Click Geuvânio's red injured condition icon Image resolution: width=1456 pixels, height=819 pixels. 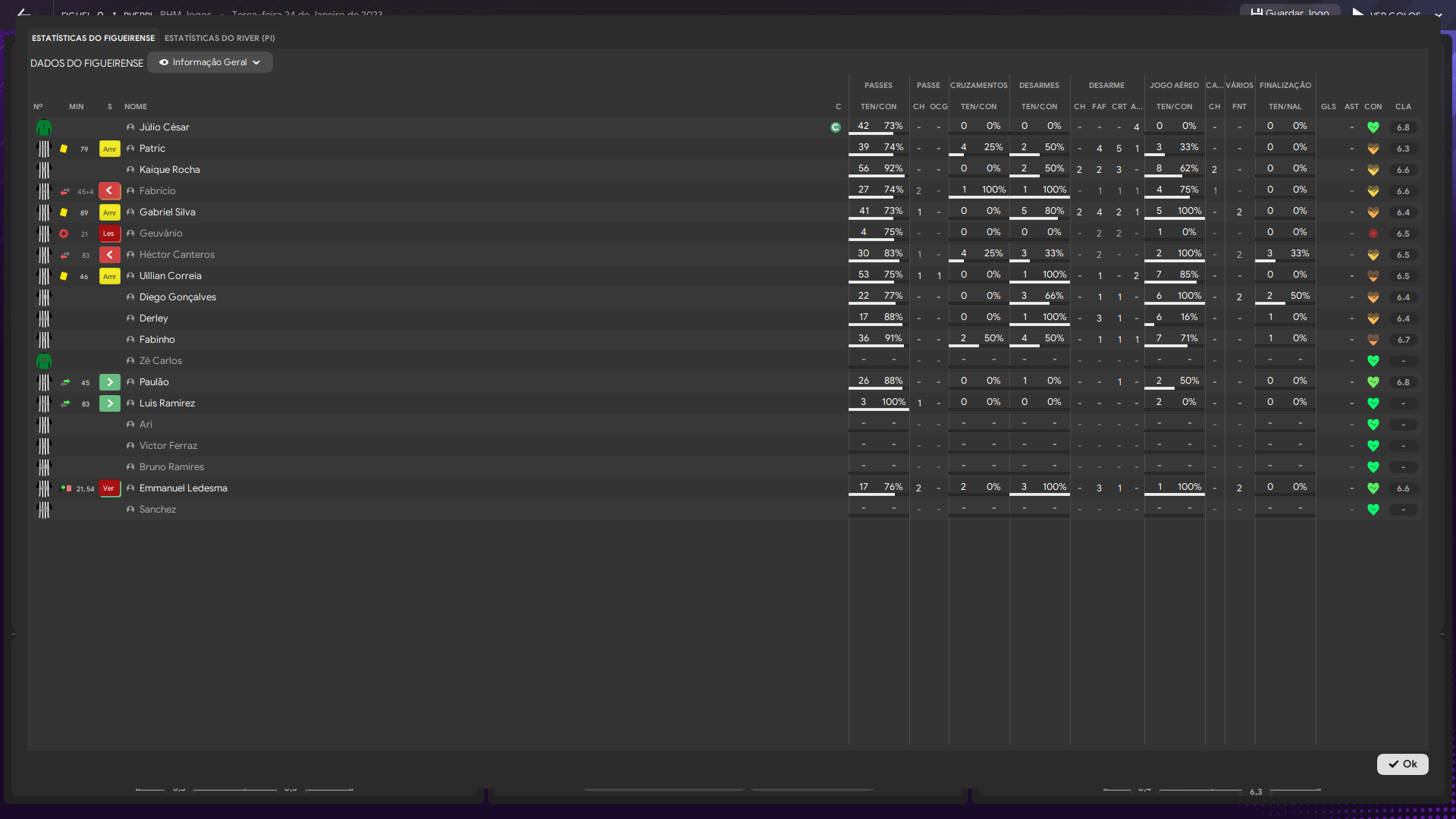pos(1373,234)
